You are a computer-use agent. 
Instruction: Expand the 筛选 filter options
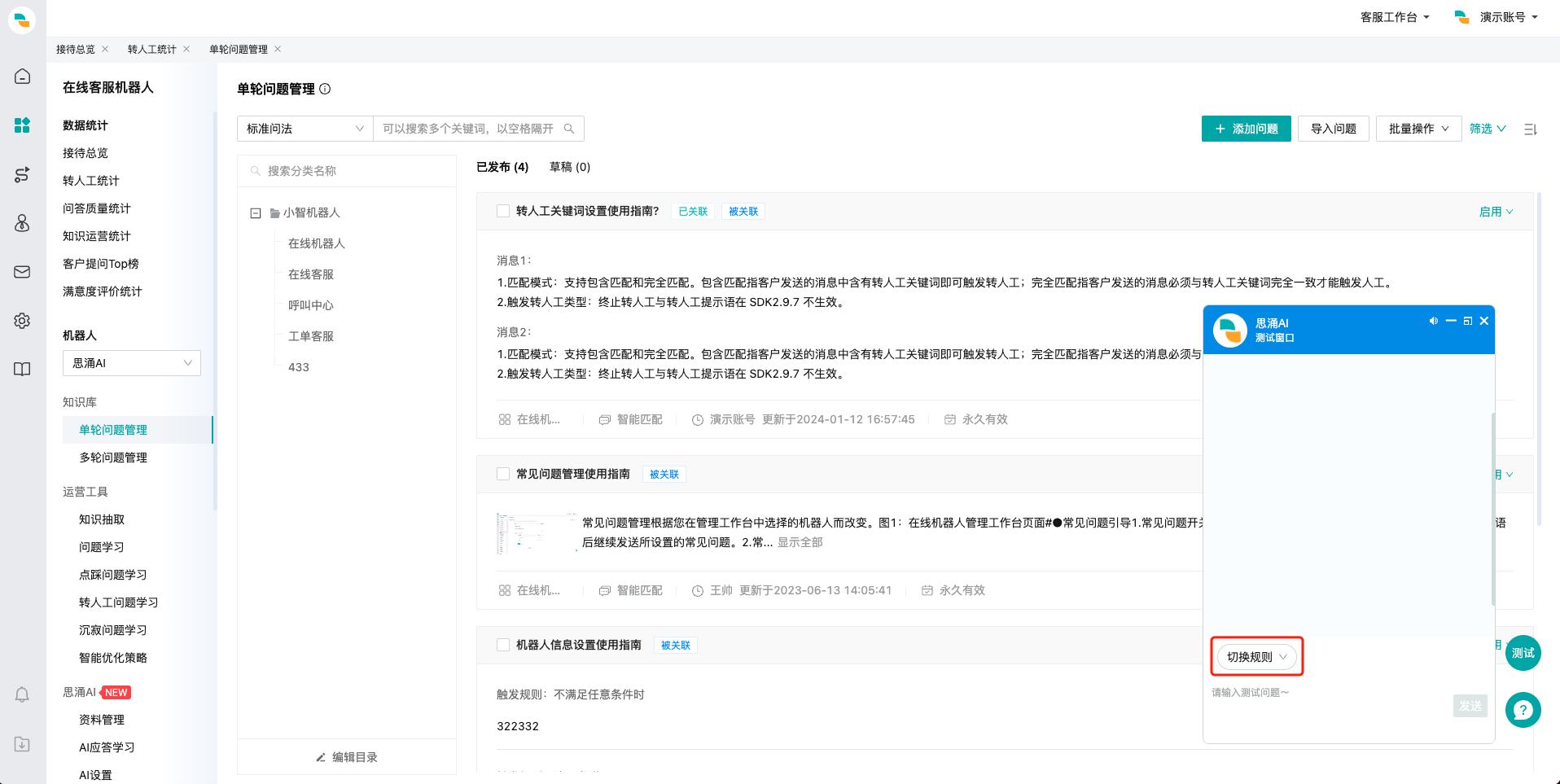(x=1488, y=129)
